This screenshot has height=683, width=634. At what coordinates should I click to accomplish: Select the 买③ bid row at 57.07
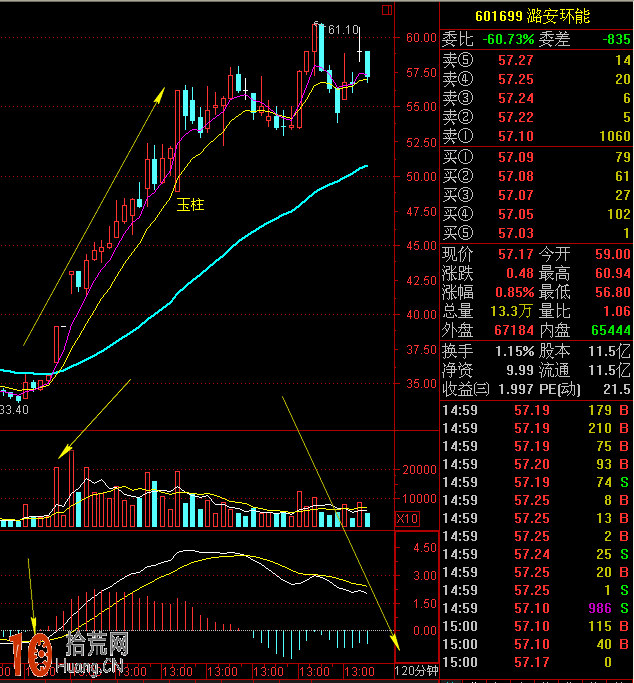pyautogui.click(x=536, y=195)
